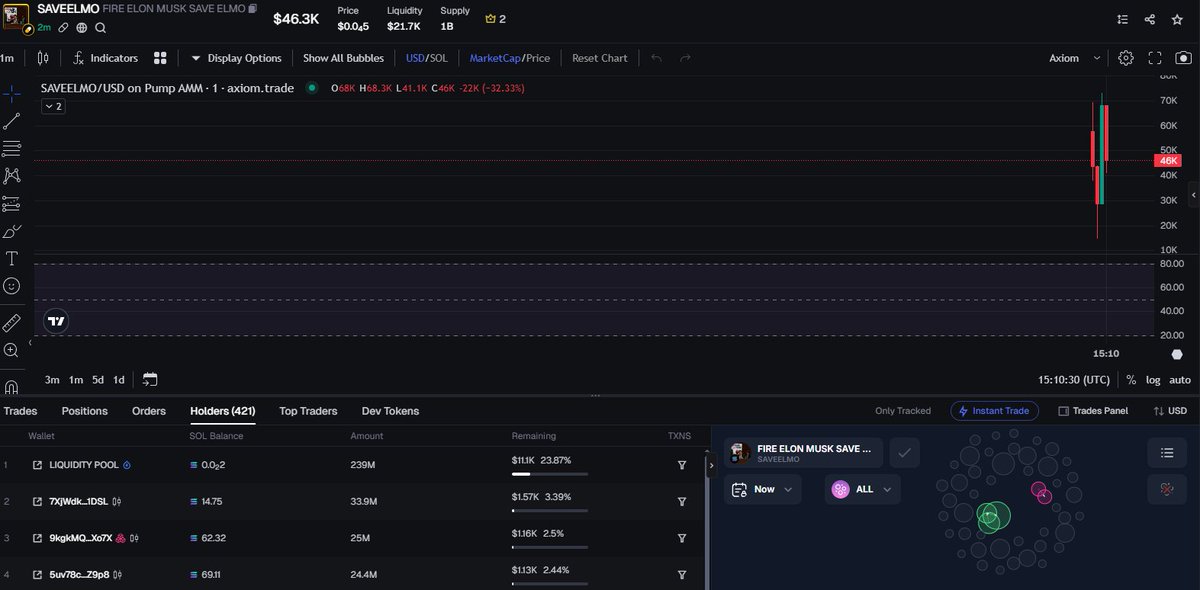Select the chart zoom-in tool
Screen dimensions: 1200x590
12,350
